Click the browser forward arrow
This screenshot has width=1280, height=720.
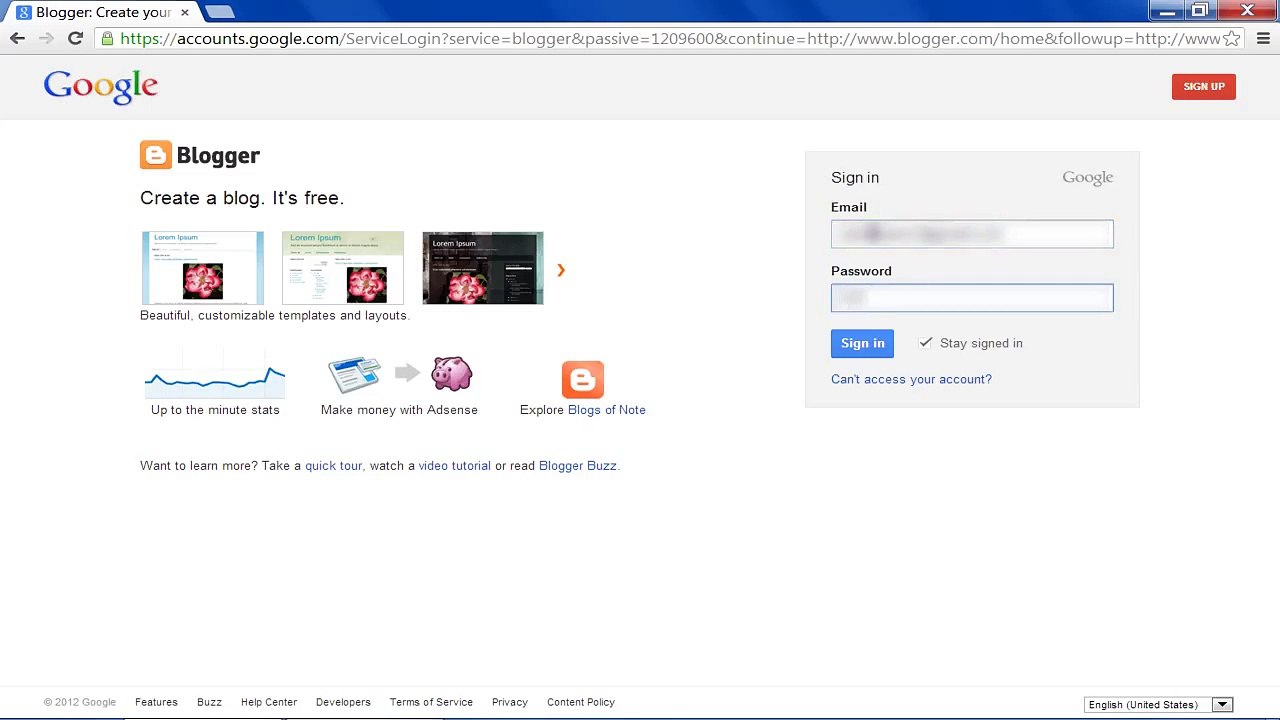(x=46, y=39)
